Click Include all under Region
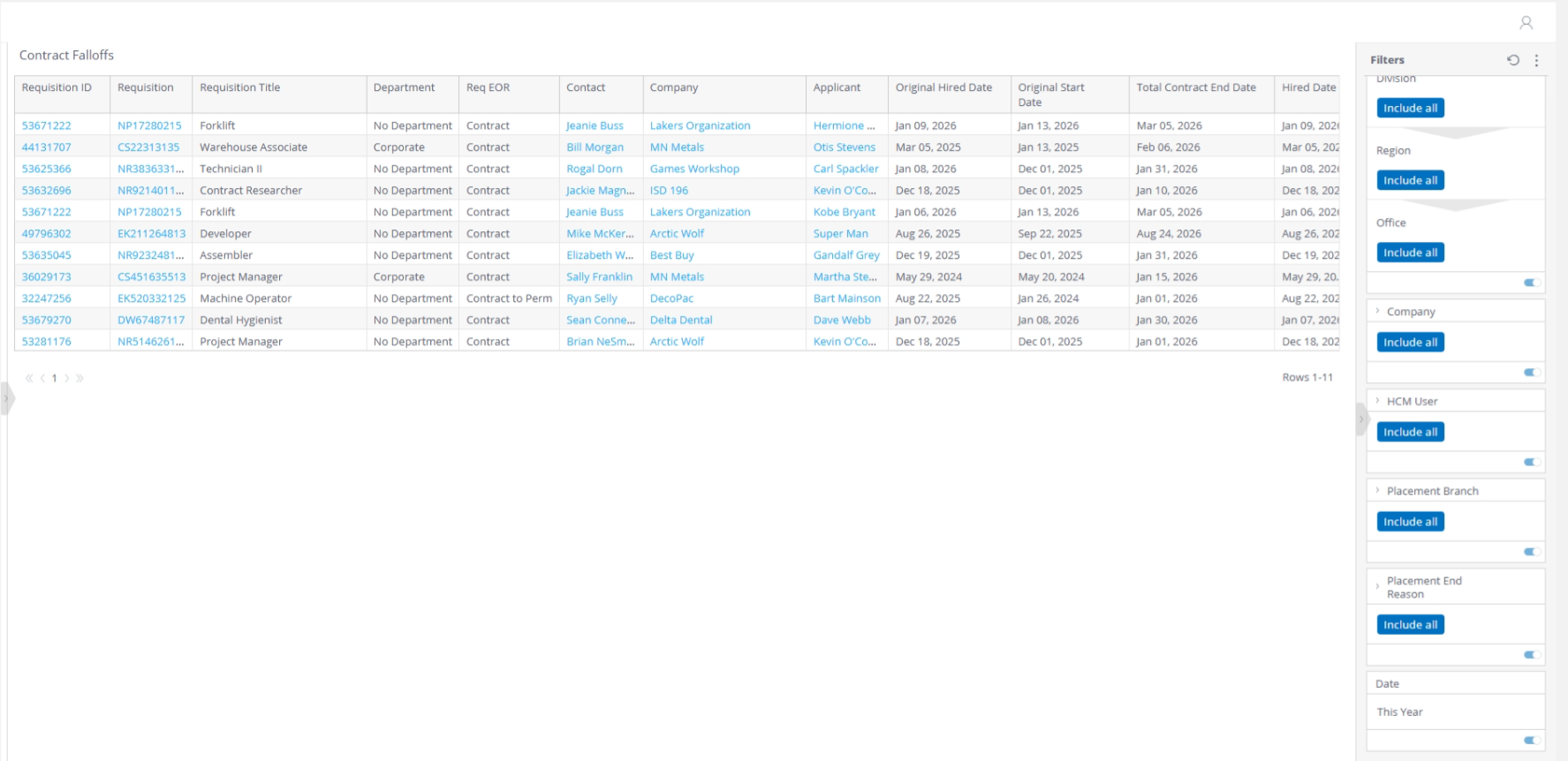 [1410, 180]
